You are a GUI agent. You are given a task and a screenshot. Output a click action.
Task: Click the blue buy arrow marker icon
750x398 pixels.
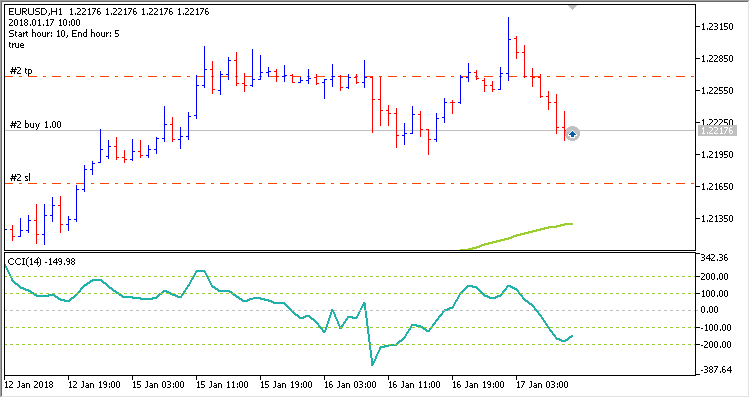click(x=572, y=133)
